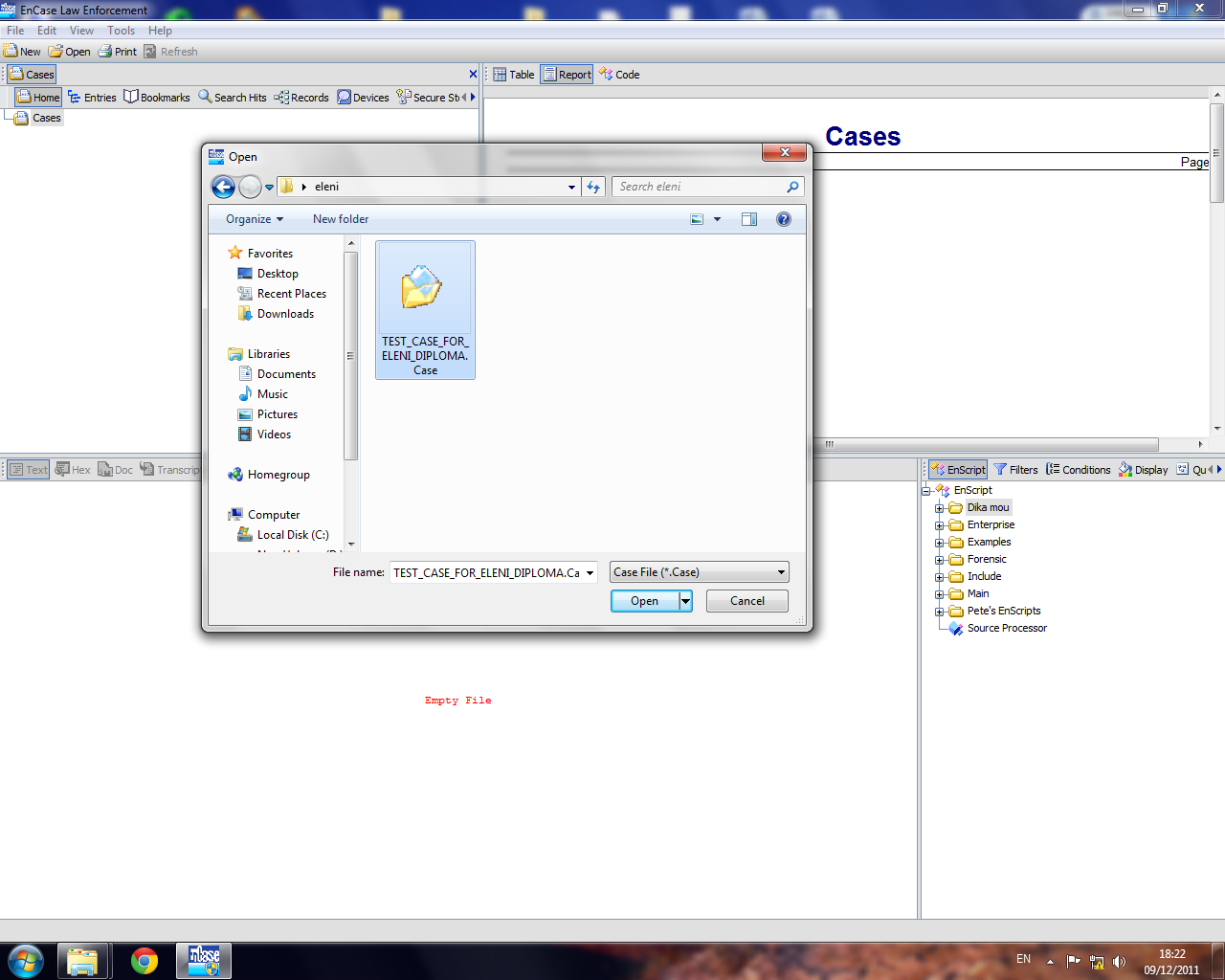Click the Print toolbar button
The image size is (1225, 980).
tap(118, 52)
